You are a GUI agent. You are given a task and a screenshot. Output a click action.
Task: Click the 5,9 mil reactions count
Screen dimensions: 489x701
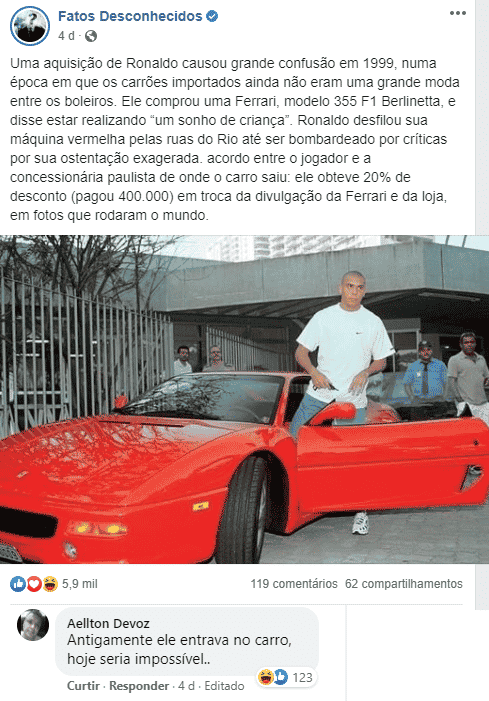point(80,584)
